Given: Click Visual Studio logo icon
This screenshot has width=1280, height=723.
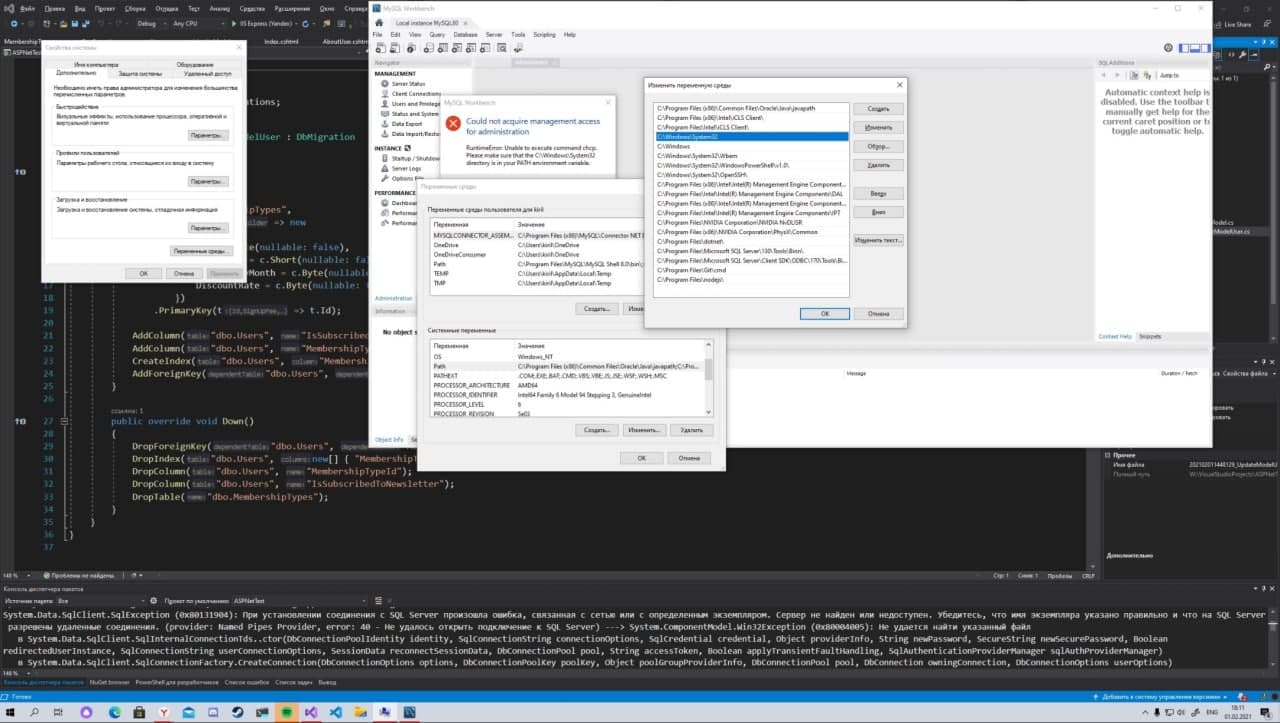Looking at the screenshot, I should point(10,8).
